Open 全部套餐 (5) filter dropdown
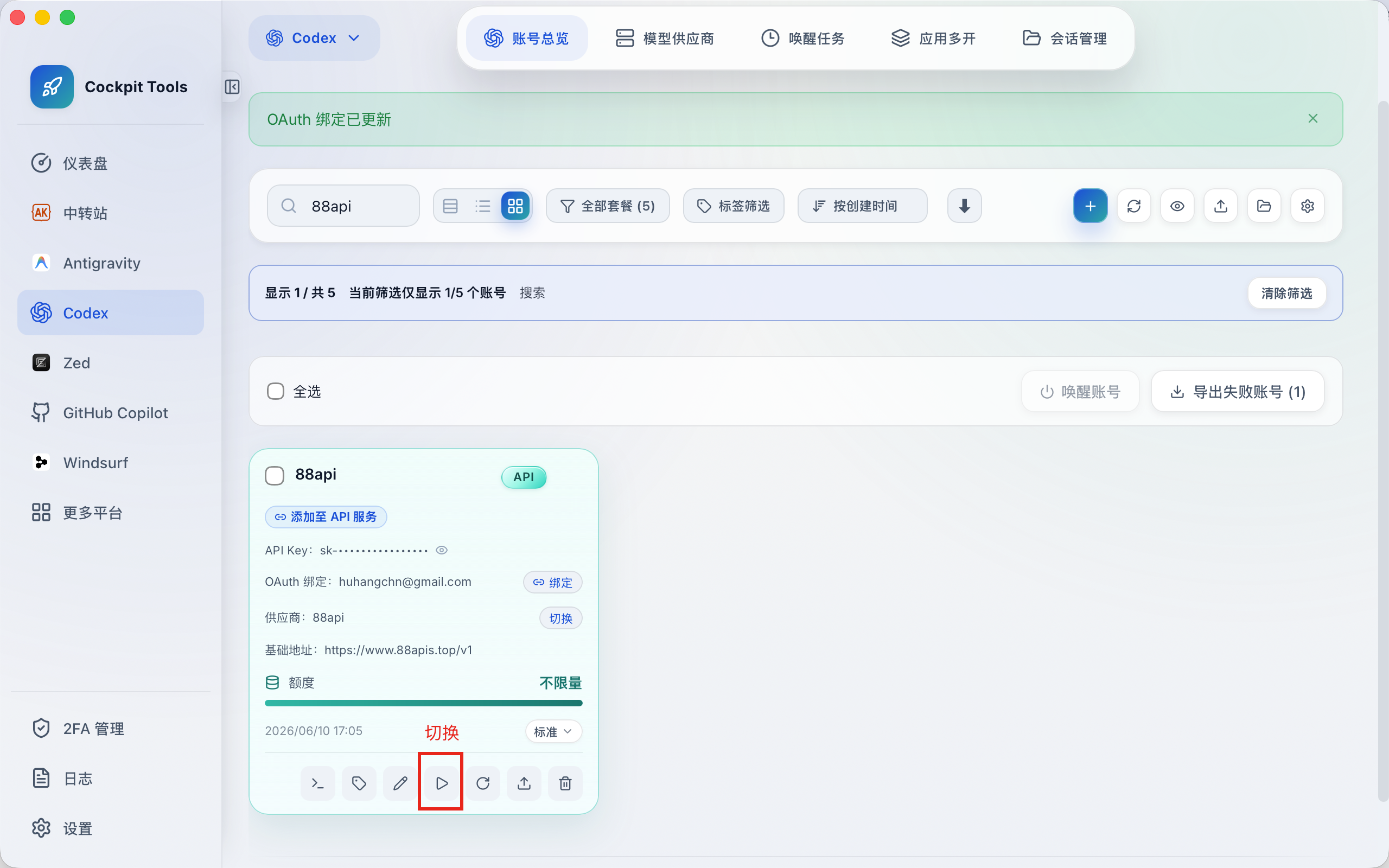1389x868 pixels. click(608, 206)
